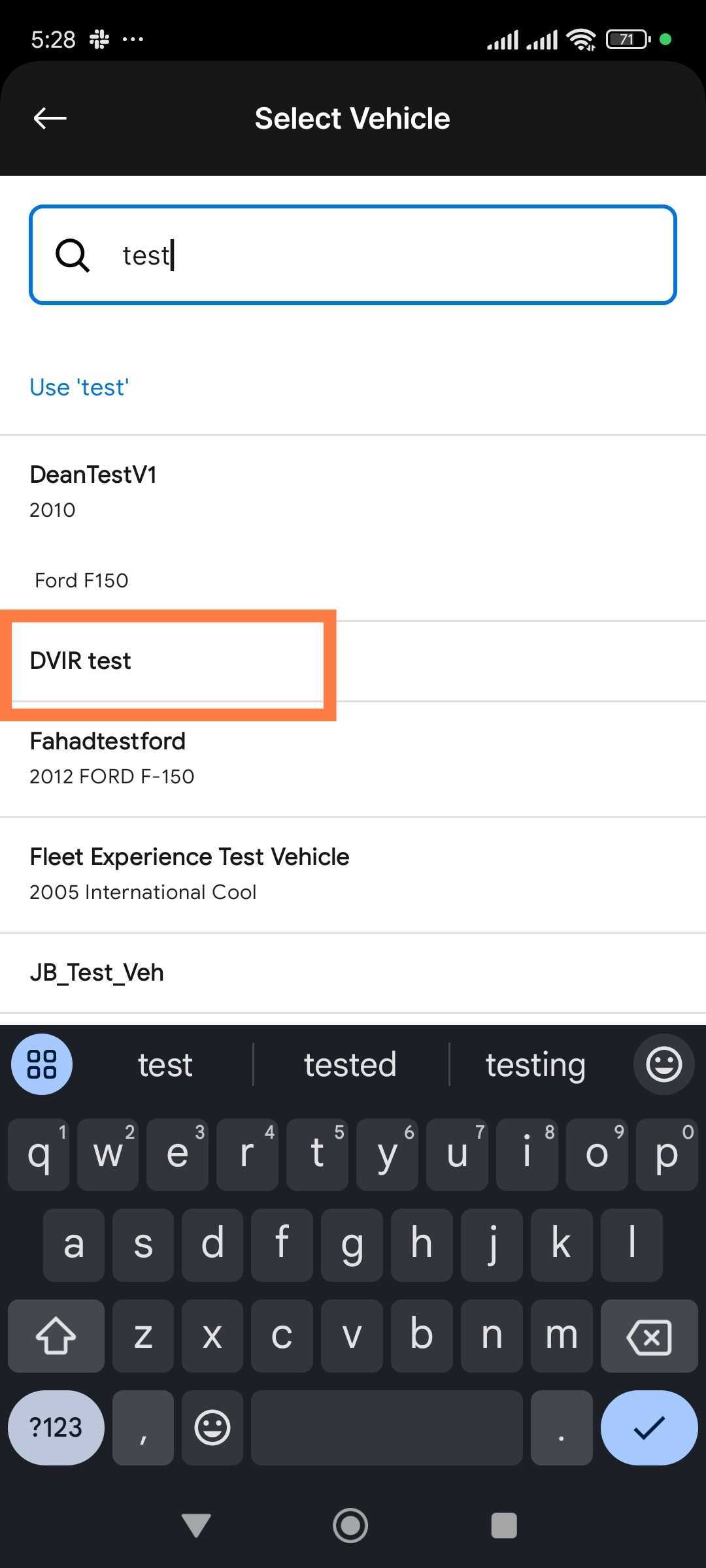Open emoji picker beside suggestions
The height and width of the screenshot is (1568, 706).
pyautogui.click(x=664, y=1064)
